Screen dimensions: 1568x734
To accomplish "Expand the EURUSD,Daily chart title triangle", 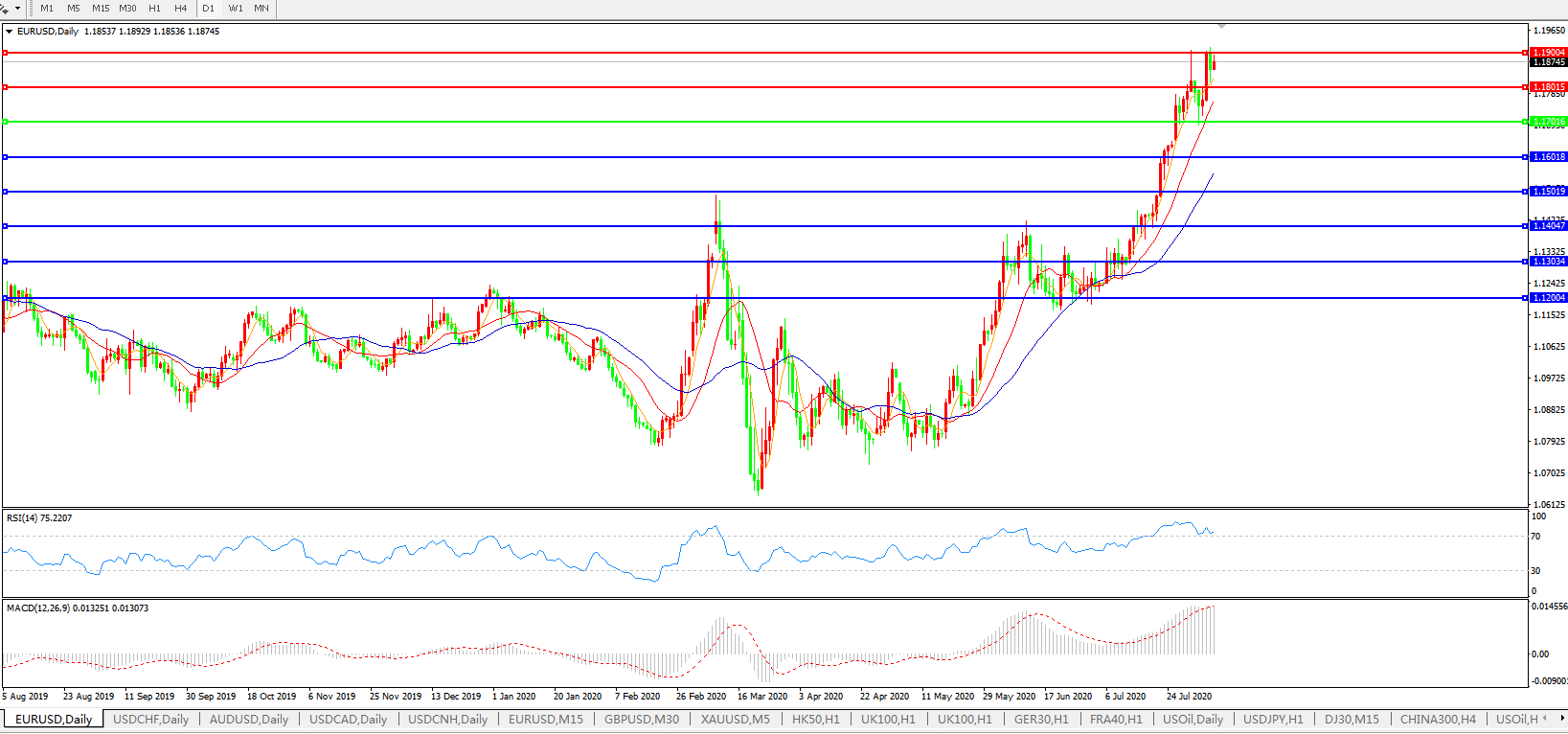I will pyautogui.click(x=10, y=32).
